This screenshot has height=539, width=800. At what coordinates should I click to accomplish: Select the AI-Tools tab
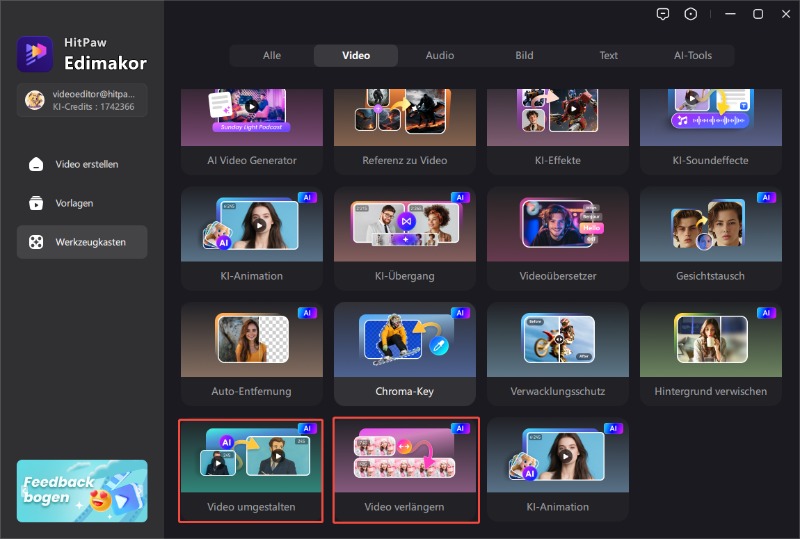tap(692, 56)
